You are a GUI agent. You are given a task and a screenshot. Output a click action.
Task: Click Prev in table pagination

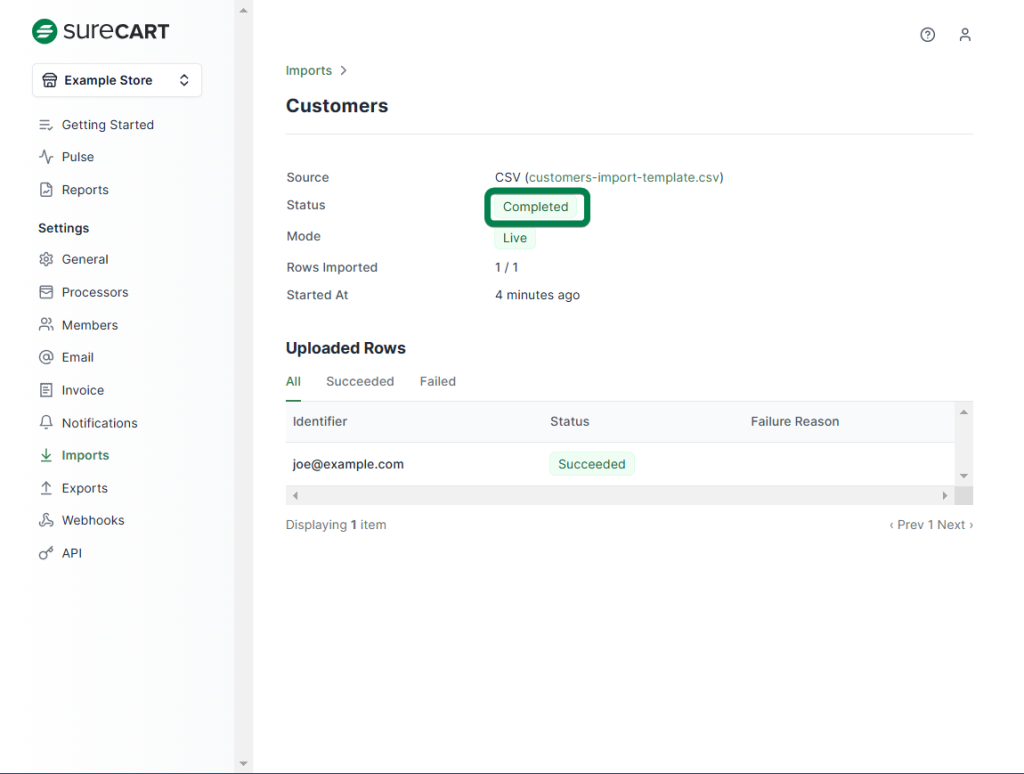[907, 525]
